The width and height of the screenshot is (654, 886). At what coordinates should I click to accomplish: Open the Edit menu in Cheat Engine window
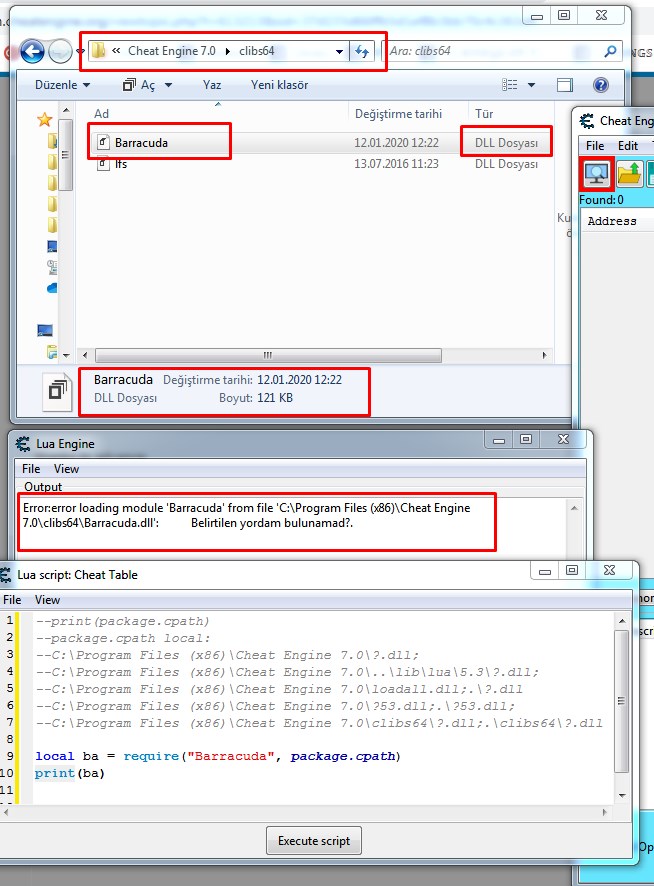point(627,146)
